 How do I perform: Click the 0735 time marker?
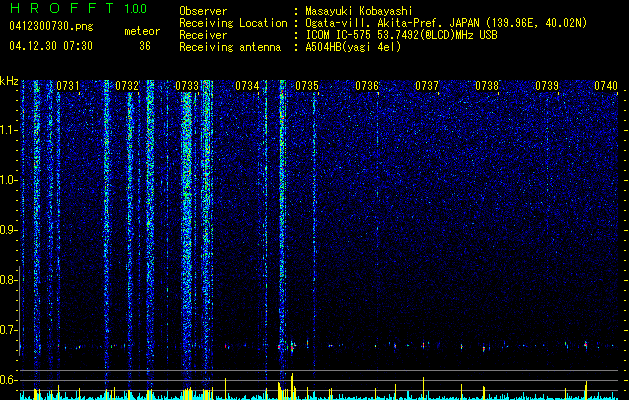[x=307, y=86]
